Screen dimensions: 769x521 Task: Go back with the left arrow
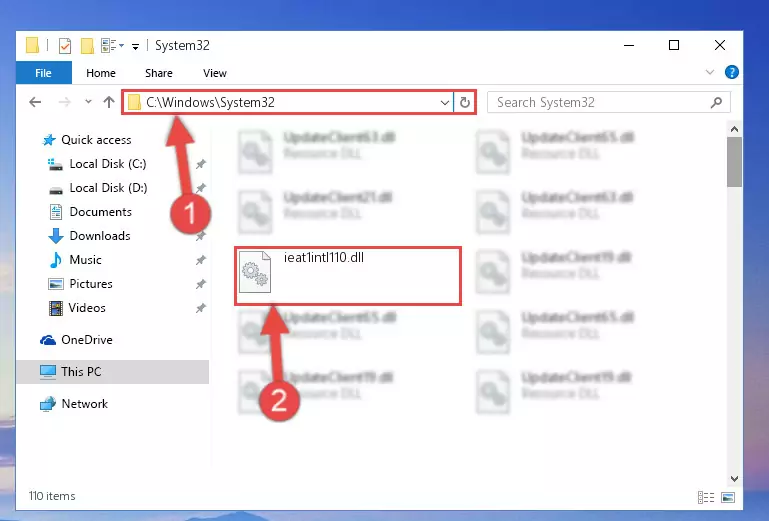click(x=35, y=102)
